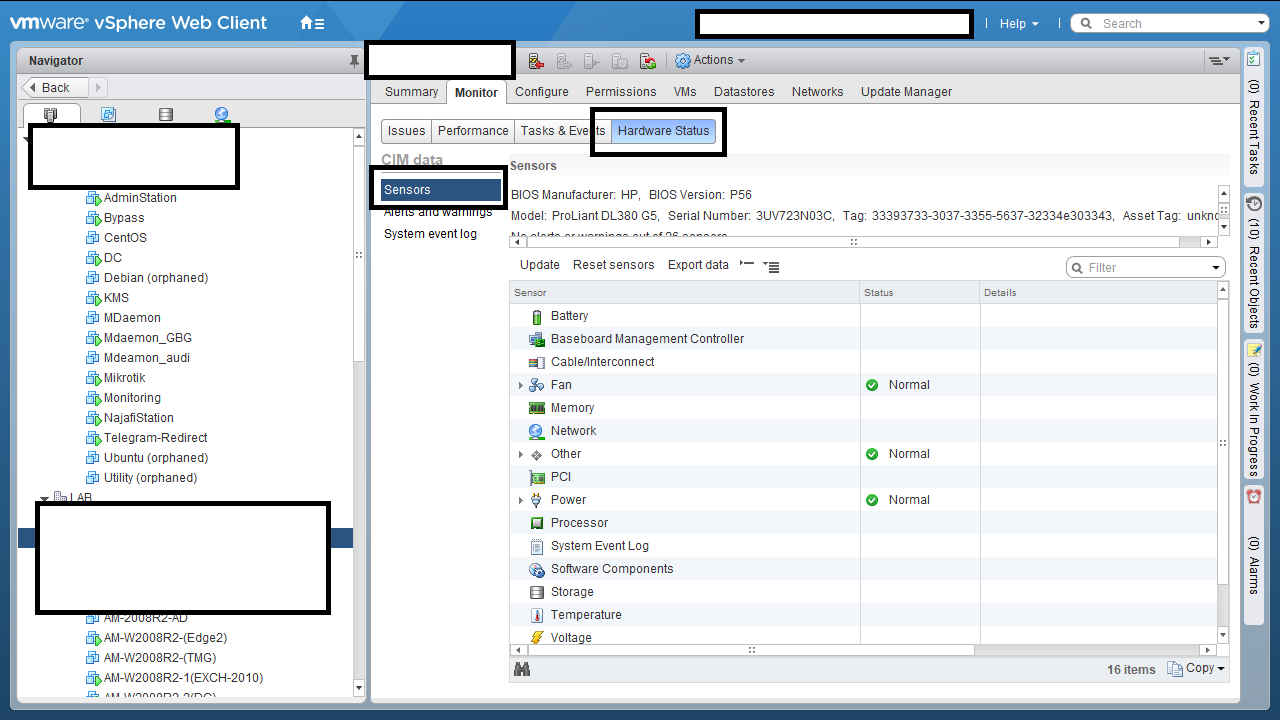Click the reboot host icon with green-red arrows
Viewport: 1280px width, 720px height.
(648, 61)
